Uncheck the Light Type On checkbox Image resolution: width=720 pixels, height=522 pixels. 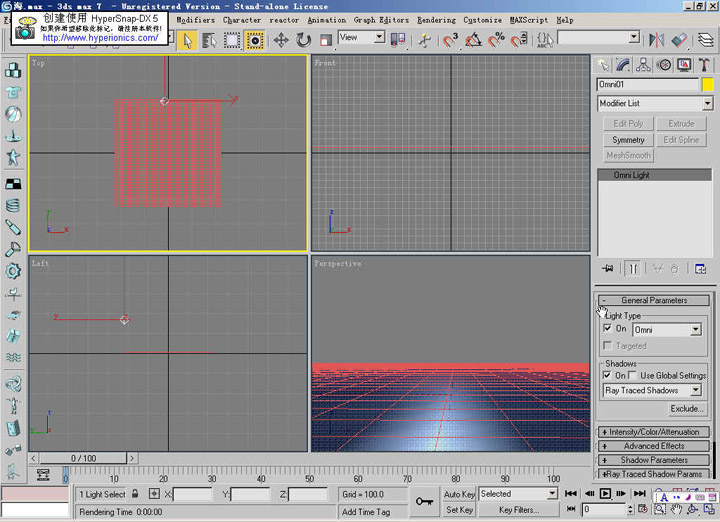tap(608, 329)
